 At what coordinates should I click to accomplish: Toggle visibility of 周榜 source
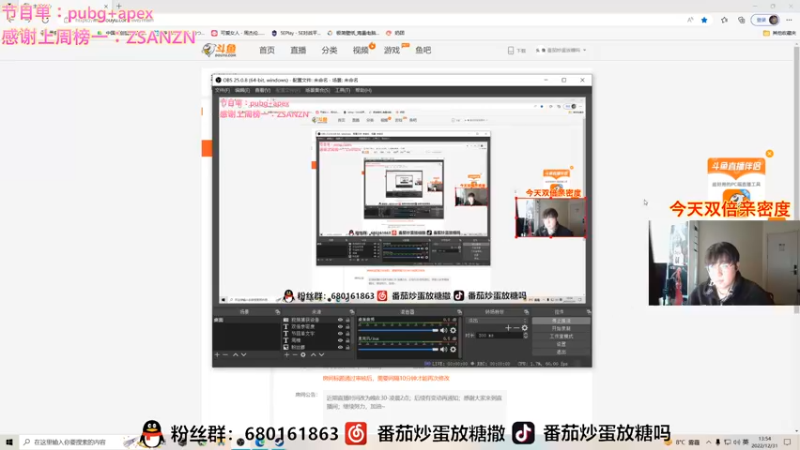(x=340, y=340)
